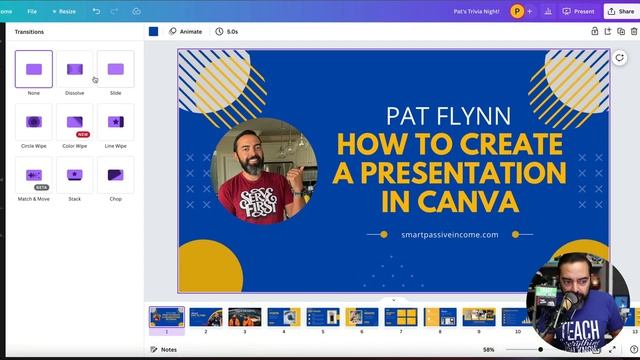Click the lock page icon

[595, 31]
